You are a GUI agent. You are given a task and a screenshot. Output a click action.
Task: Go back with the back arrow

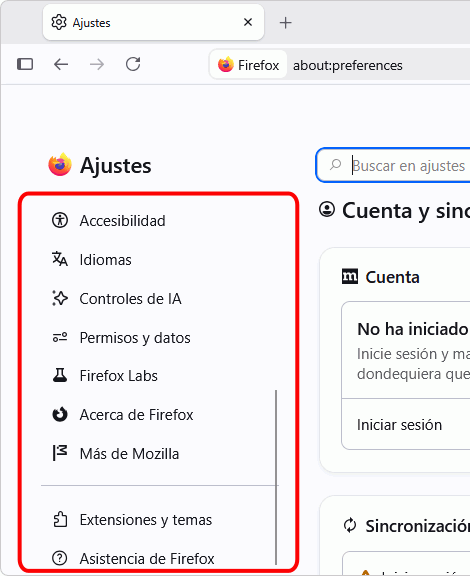61,64
